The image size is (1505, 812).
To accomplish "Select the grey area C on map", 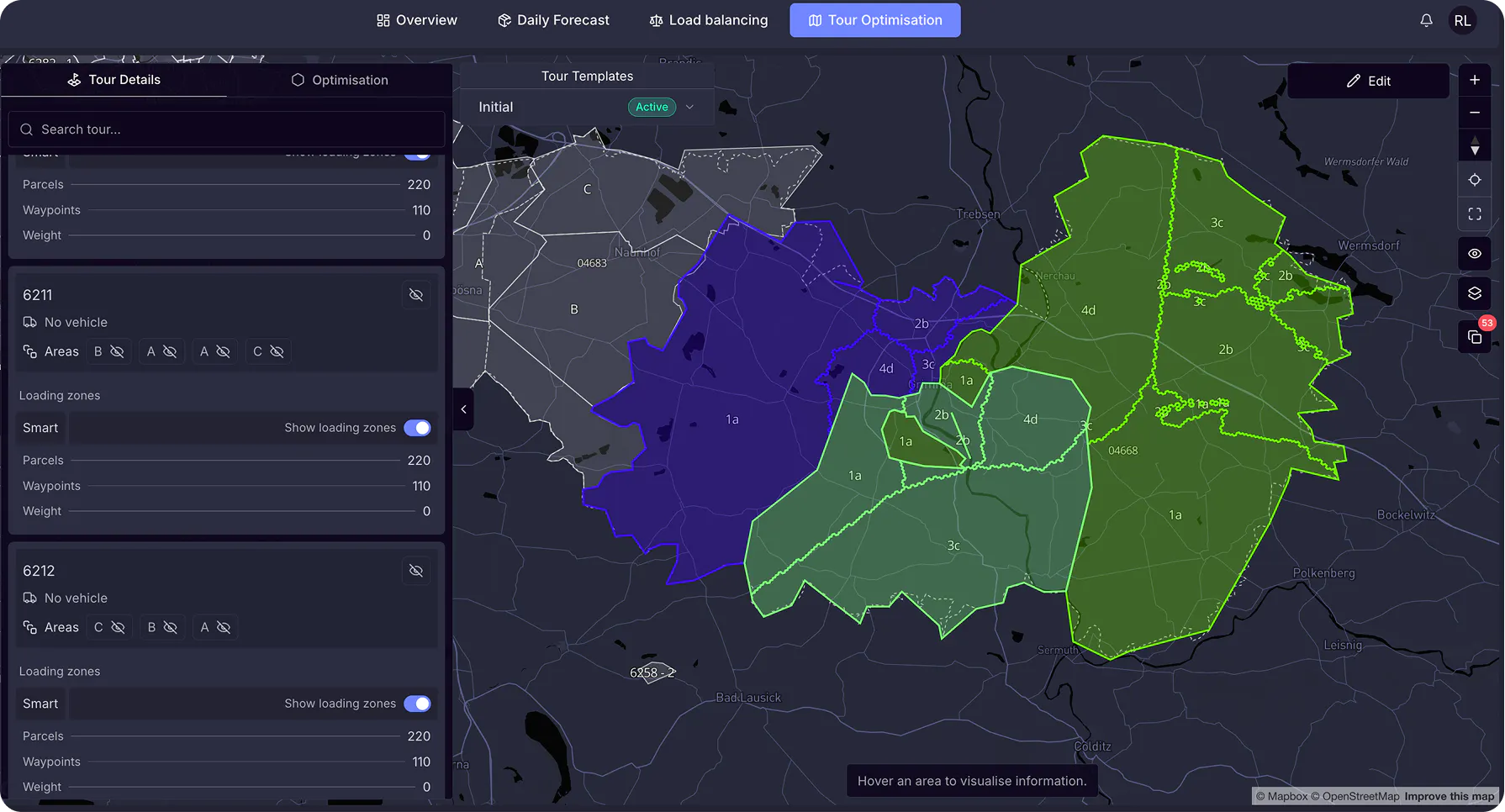I will [588, 189].
